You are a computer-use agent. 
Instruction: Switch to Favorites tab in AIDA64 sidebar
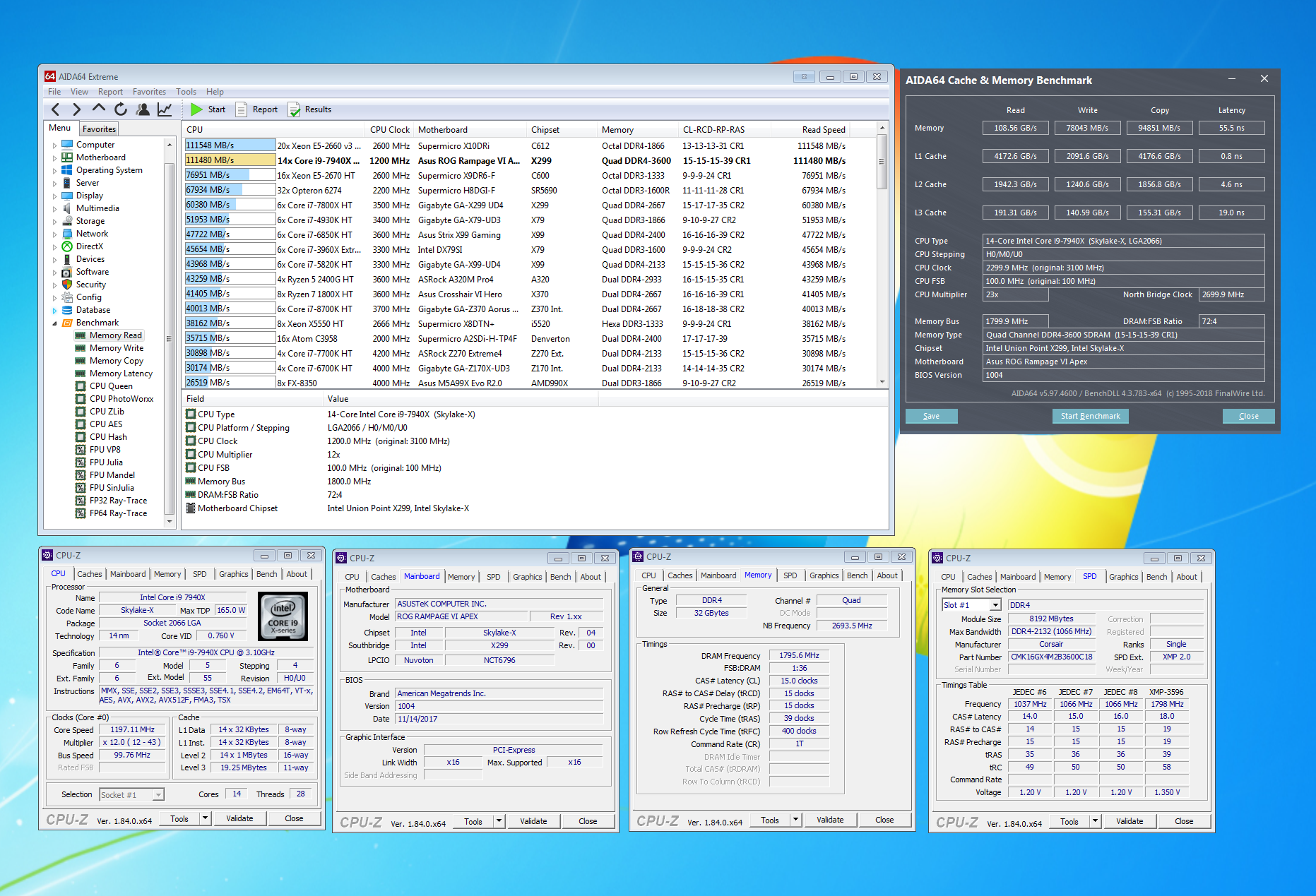[x=99, y=129]
